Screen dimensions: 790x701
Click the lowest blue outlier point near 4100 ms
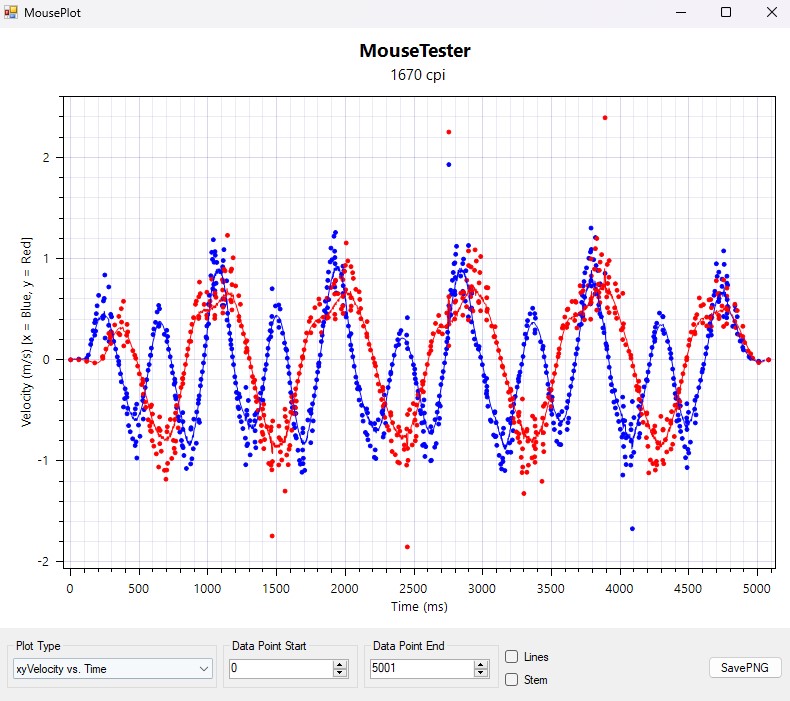632,528
